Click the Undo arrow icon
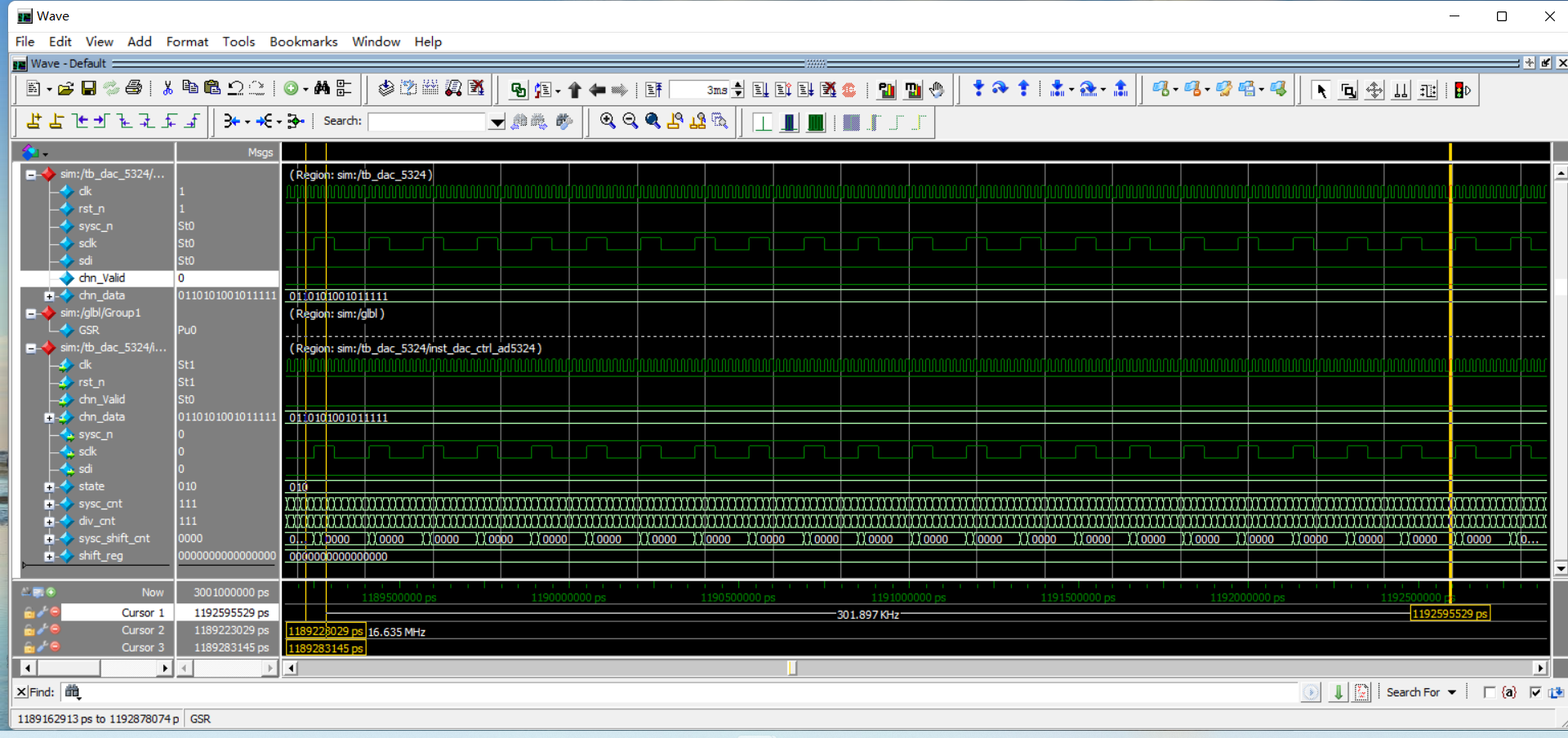The image size is (1568, 738). tap(235, 88)
